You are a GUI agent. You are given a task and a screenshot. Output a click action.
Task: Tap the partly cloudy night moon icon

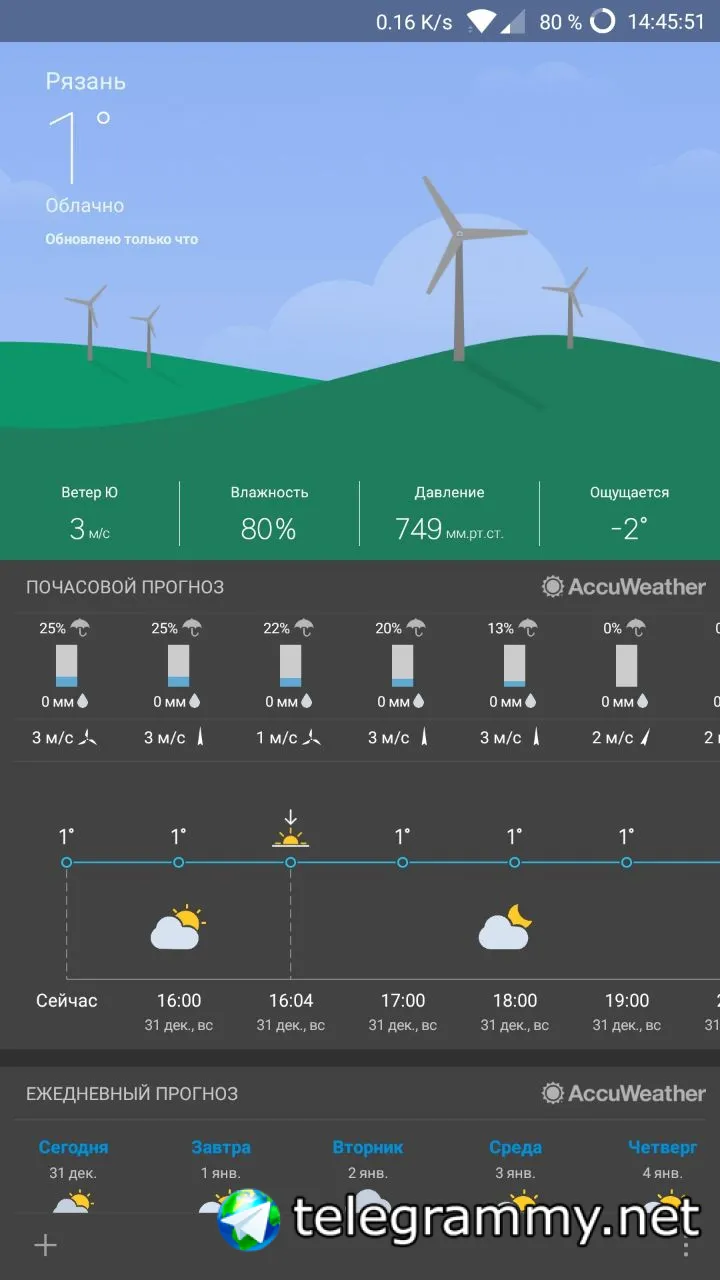(505, 927)
